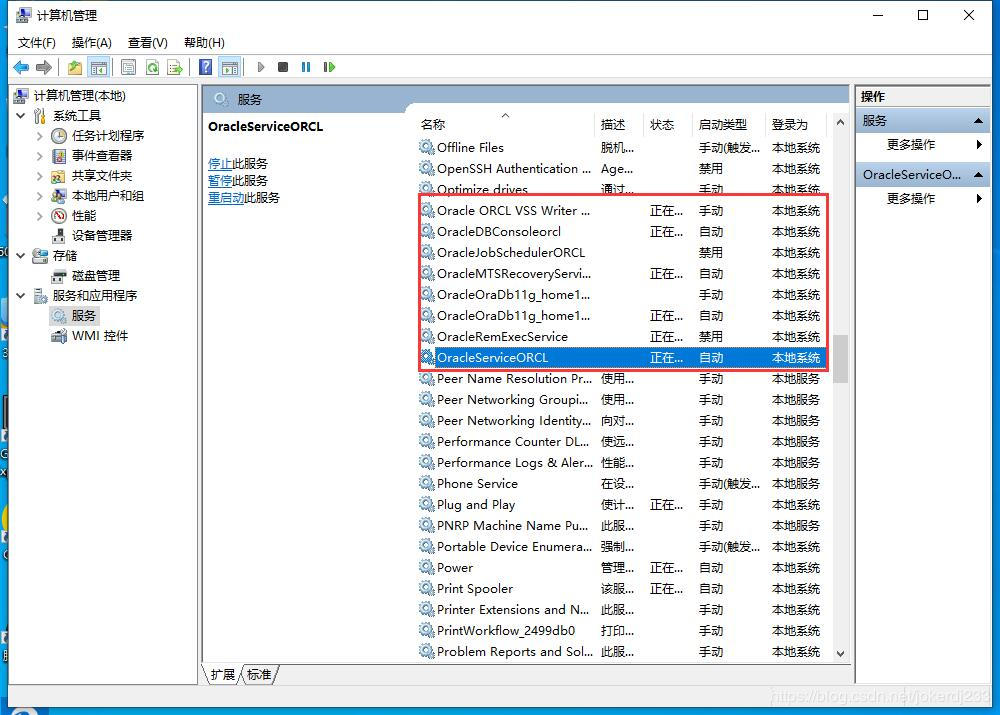
Task: Select the Plug and Play service row
Action: pyautogui.click(x=622, y=505)
